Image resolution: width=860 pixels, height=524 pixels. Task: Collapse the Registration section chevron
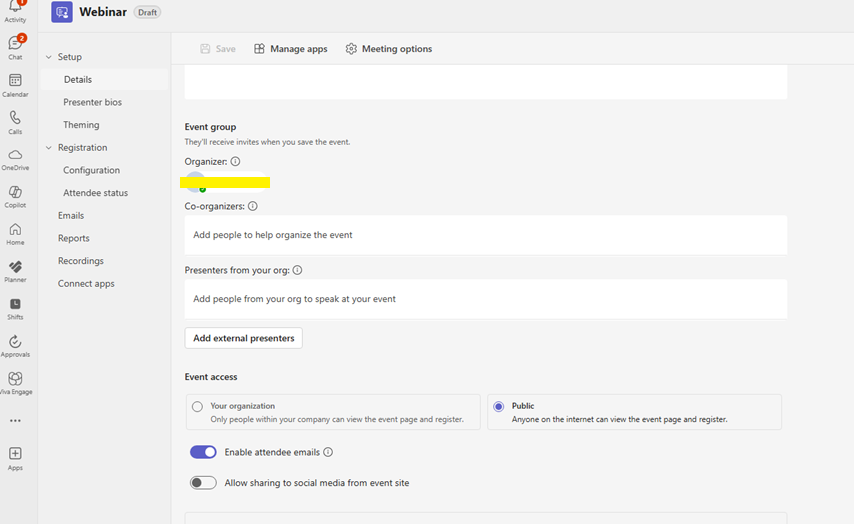tap(49, 148)
